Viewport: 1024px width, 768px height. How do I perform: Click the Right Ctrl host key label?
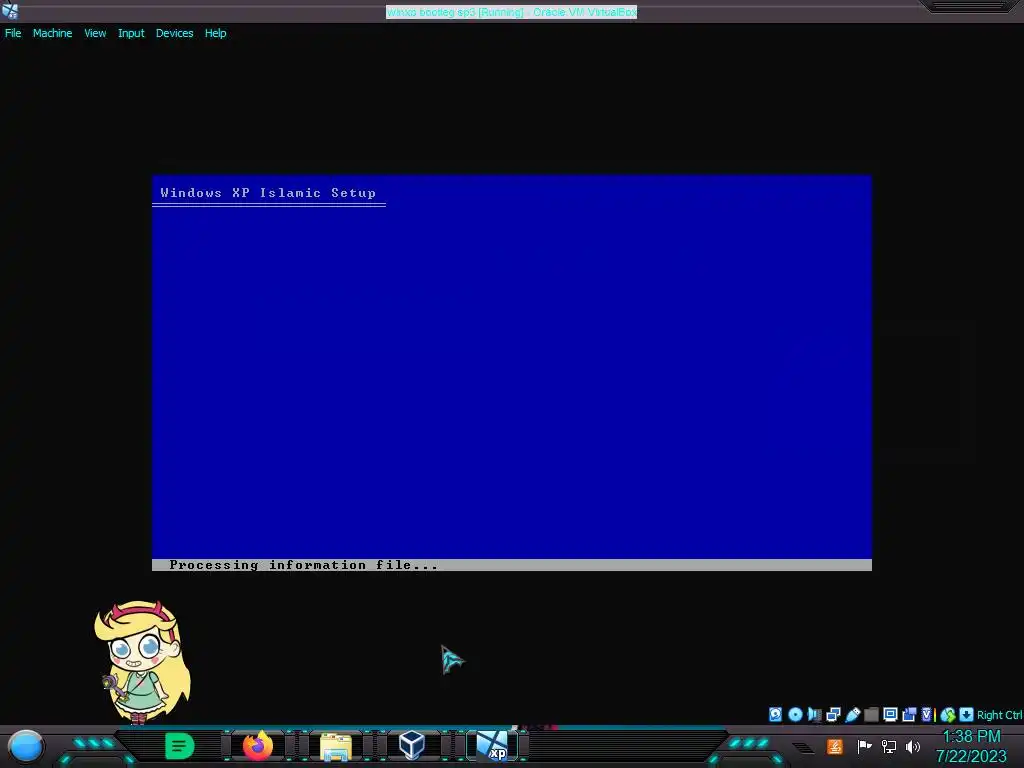click(999, 715)
